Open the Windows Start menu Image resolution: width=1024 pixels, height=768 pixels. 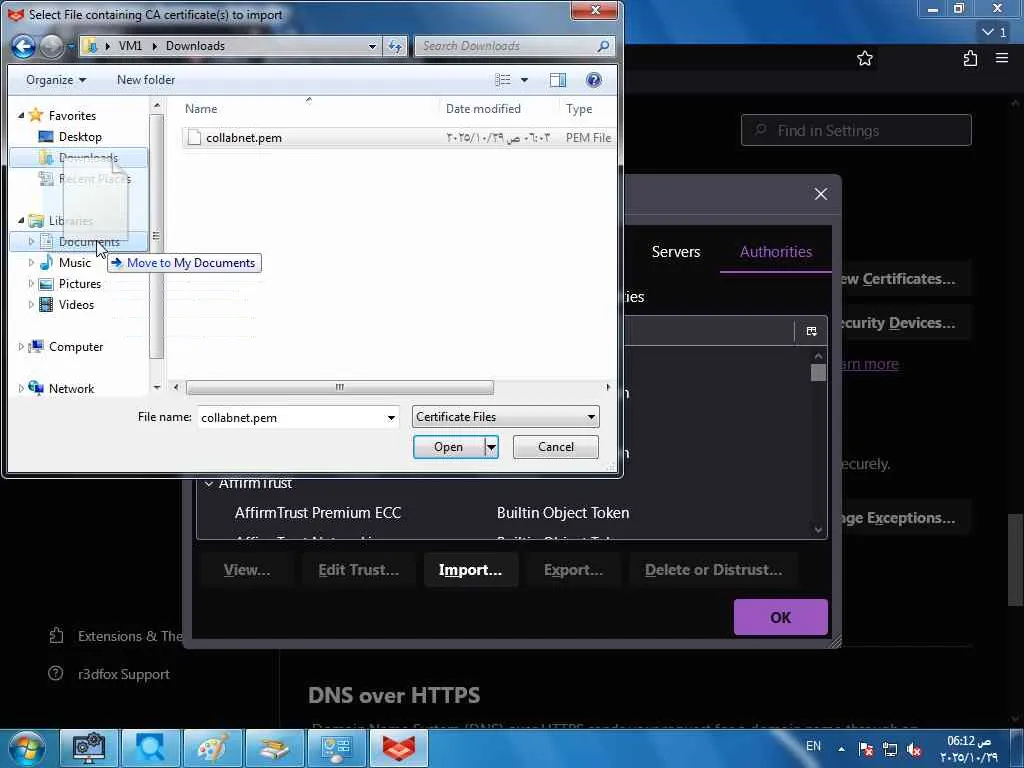tap(26, 748)
